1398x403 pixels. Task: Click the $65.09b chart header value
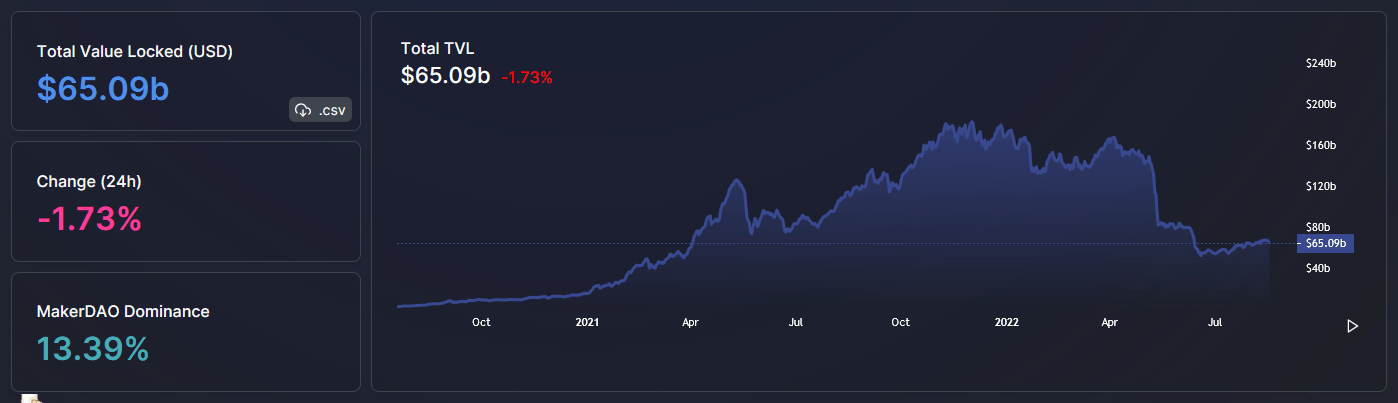[445, 75]
